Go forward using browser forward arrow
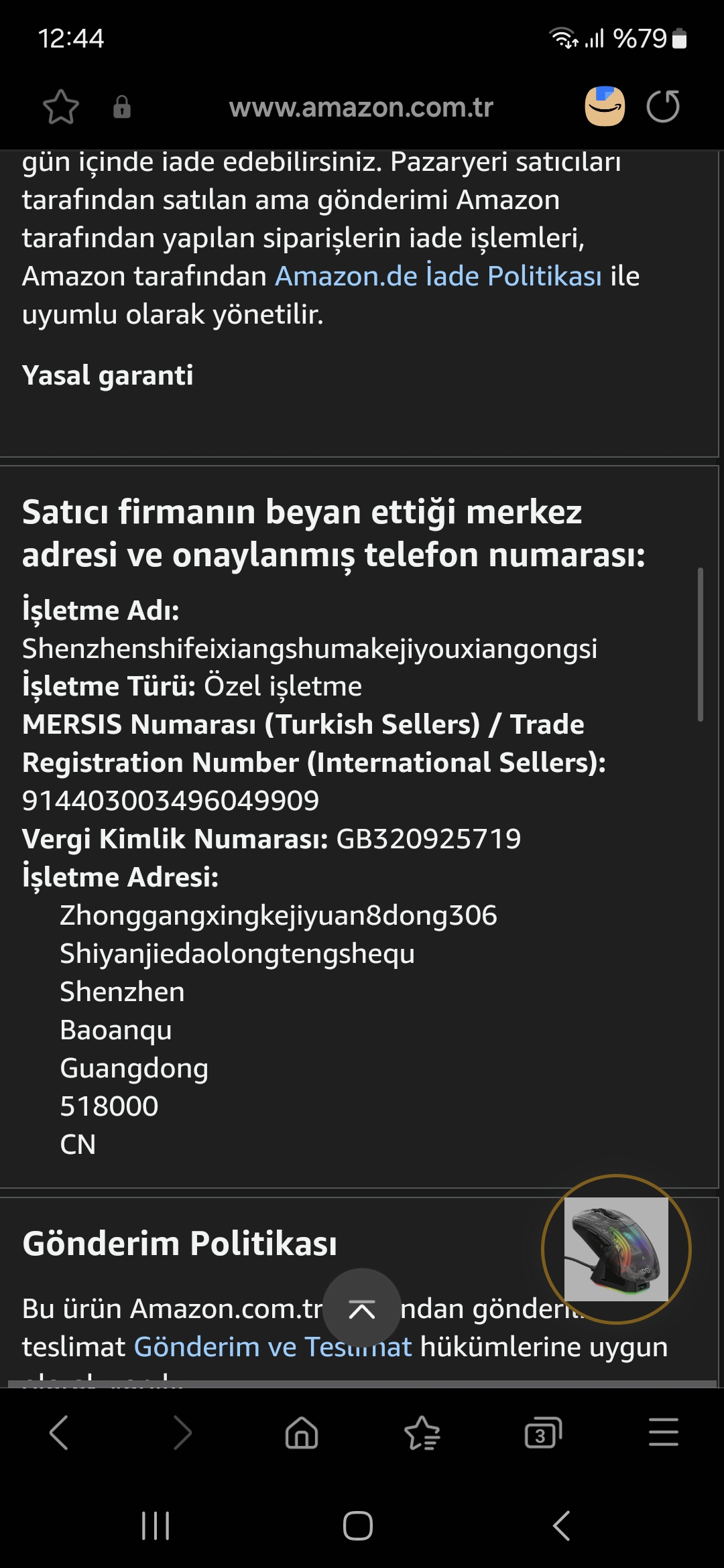Screen dimensions: 724x1568 point(181,1433)
